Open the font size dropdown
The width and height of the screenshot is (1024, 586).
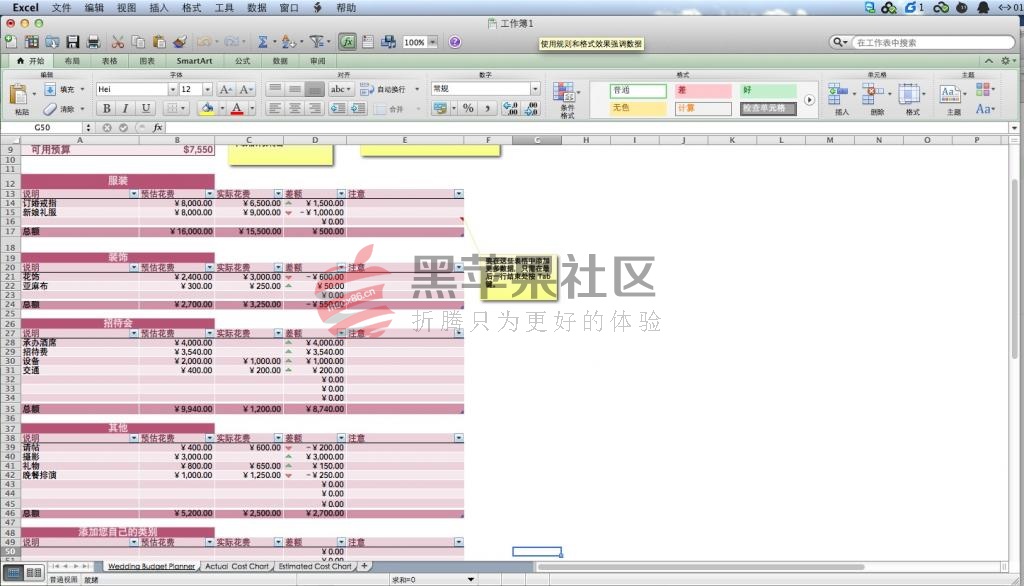pos(208,90)
